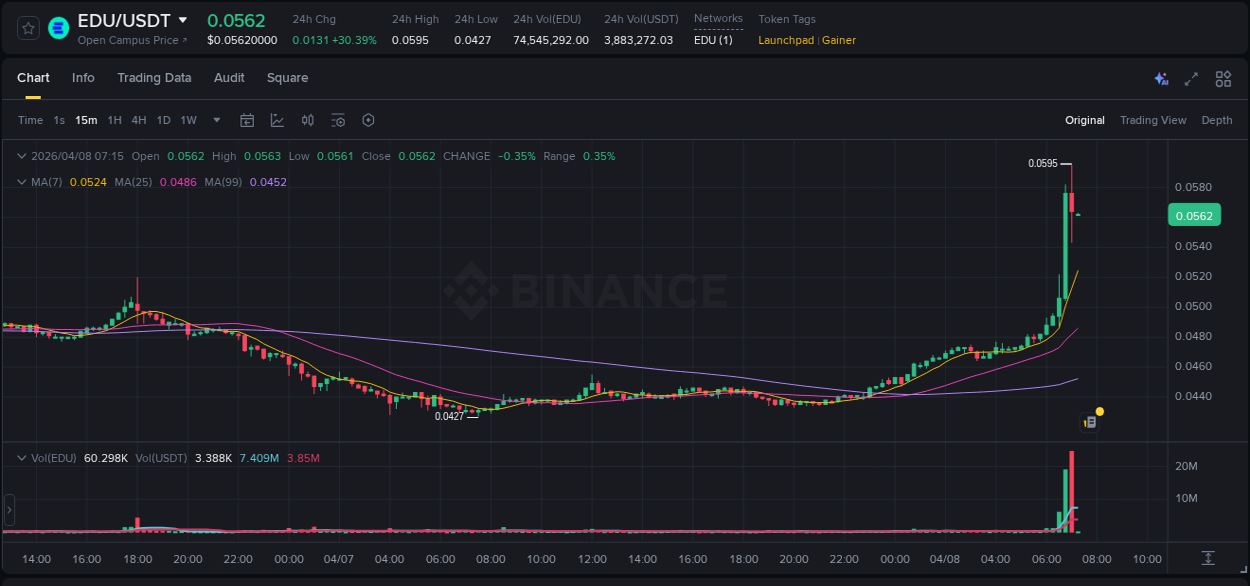Open the date range calendar icon
1250x586 pixels.
[x=247, y=120]
